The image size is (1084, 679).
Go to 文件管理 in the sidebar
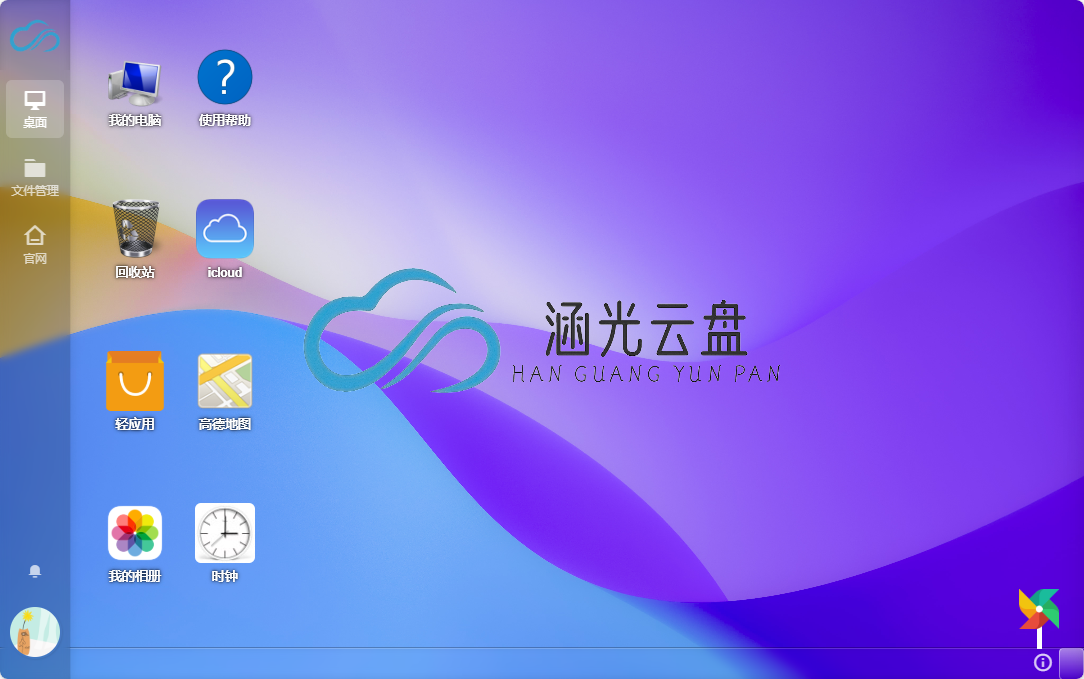point(35,177)
